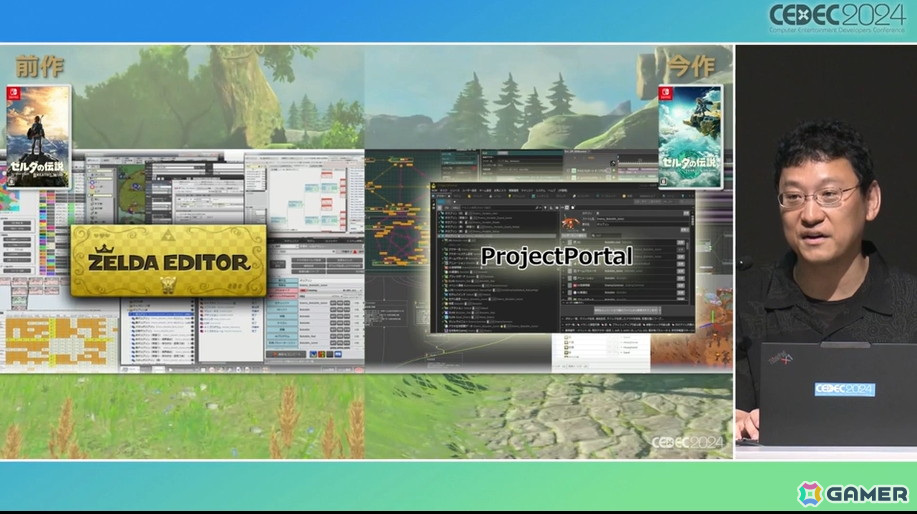Click the Triforce emblem on the Zelda Editor banner
917x514 pixels.
[168, 235]
